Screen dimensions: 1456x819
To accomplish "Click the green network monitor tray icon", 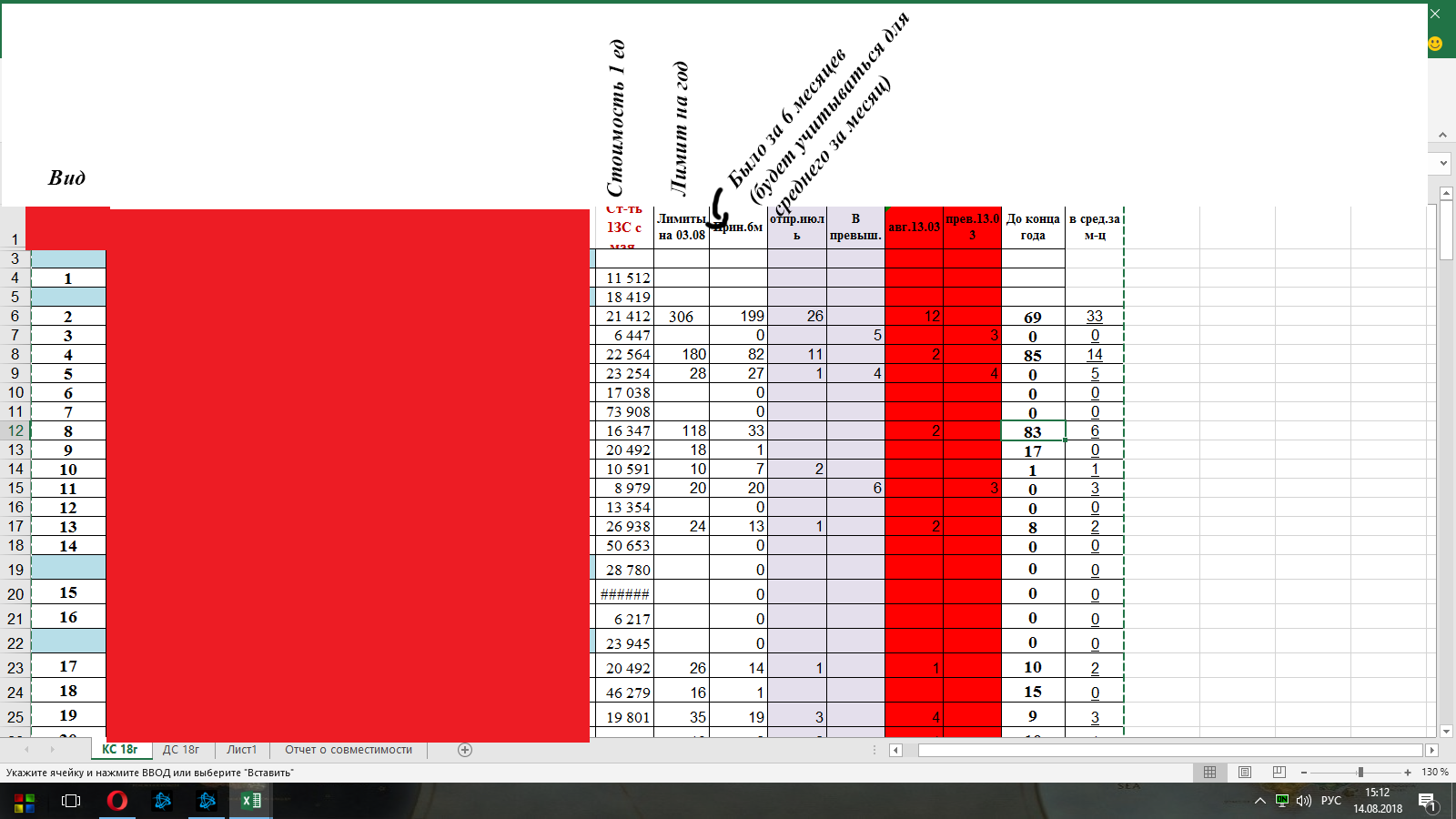I will [1282, 801].
